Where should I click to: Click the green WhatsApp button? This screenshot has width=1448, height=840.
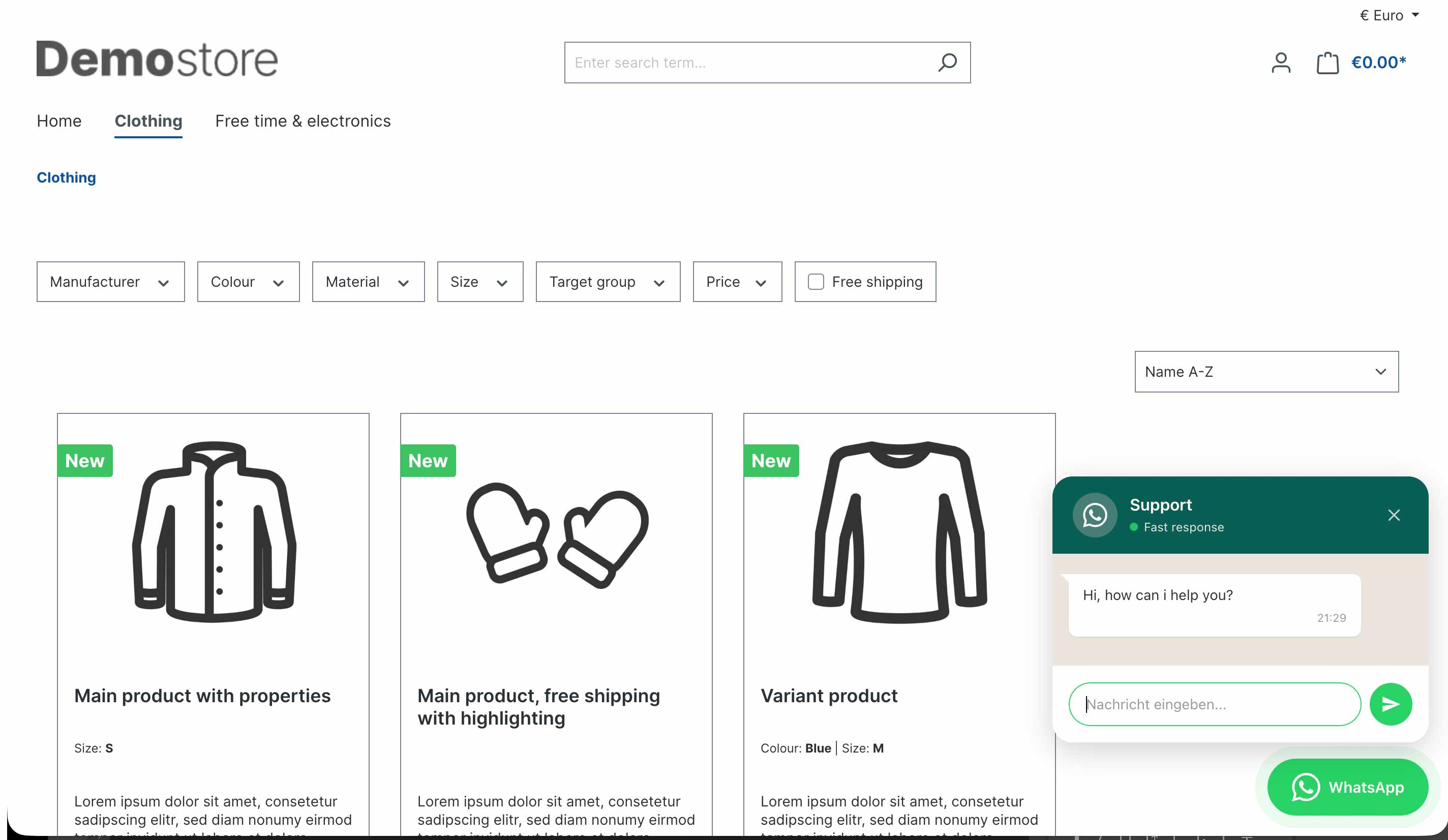click(x=1347, y=787)
